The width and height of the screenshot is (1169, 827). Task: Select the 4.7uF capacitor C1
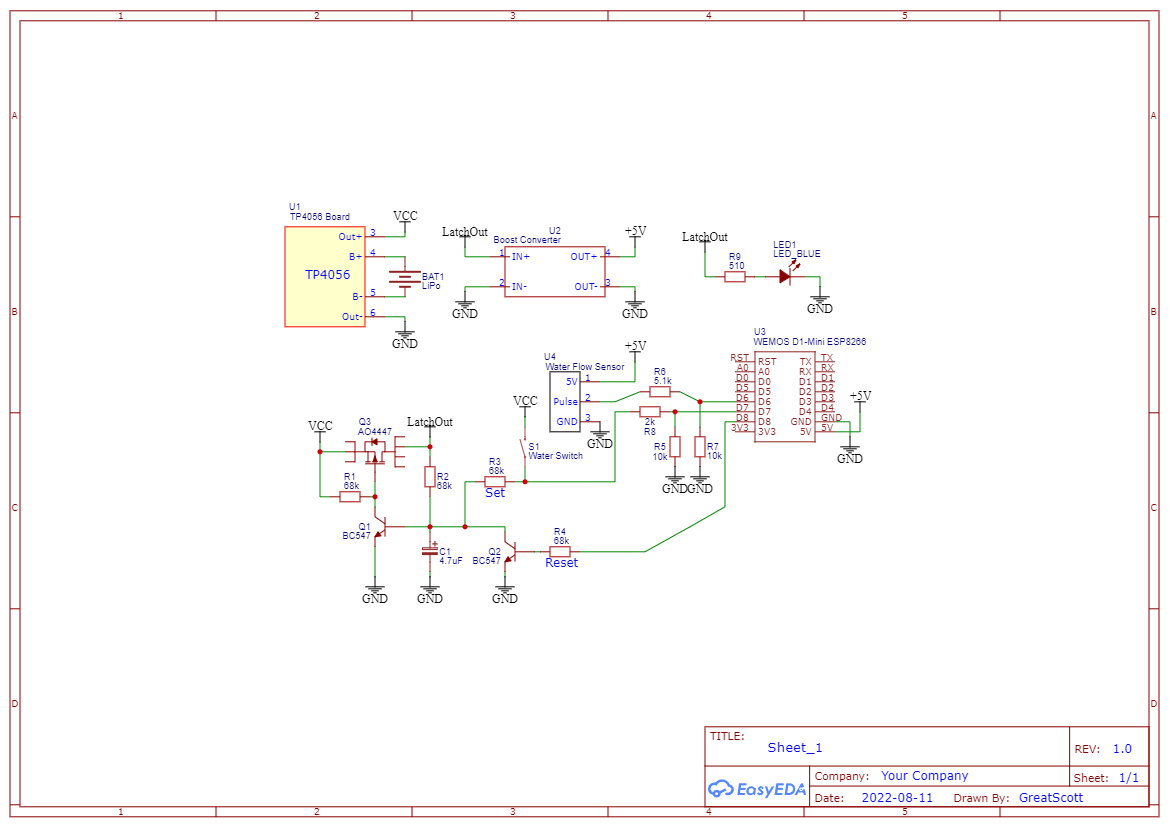click(432, 550)
